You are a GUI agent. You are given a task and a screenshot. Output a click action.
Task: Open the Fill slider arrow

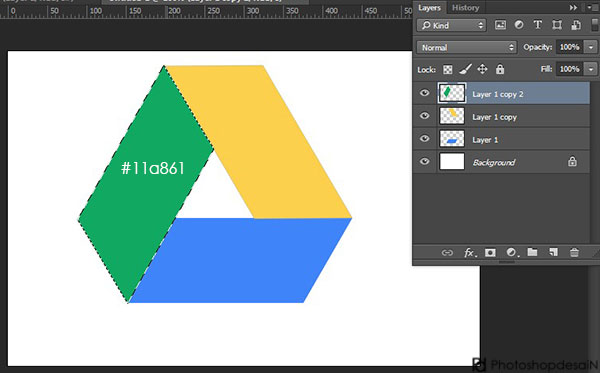[x=591, y=69]
